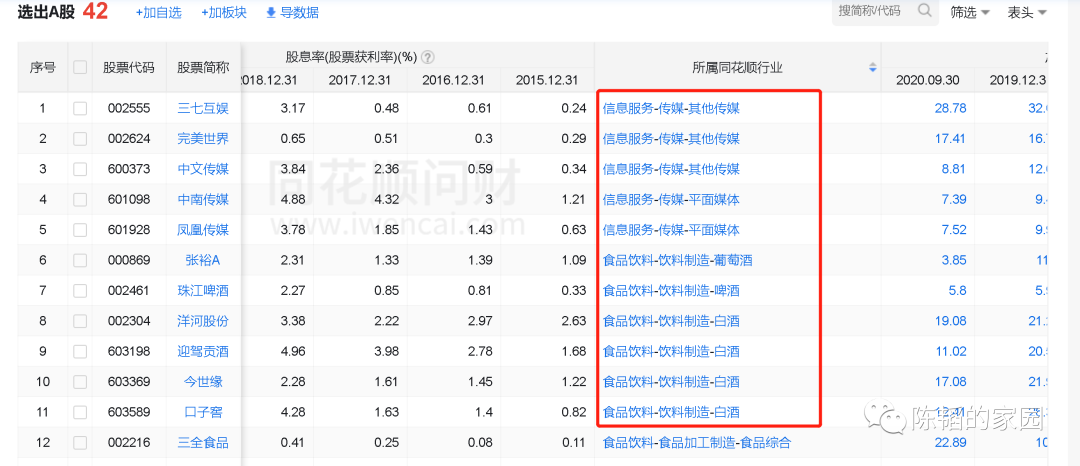
Task: Click the 股票代码 column header
Action: pyautogui.click(x=129, y=67)
